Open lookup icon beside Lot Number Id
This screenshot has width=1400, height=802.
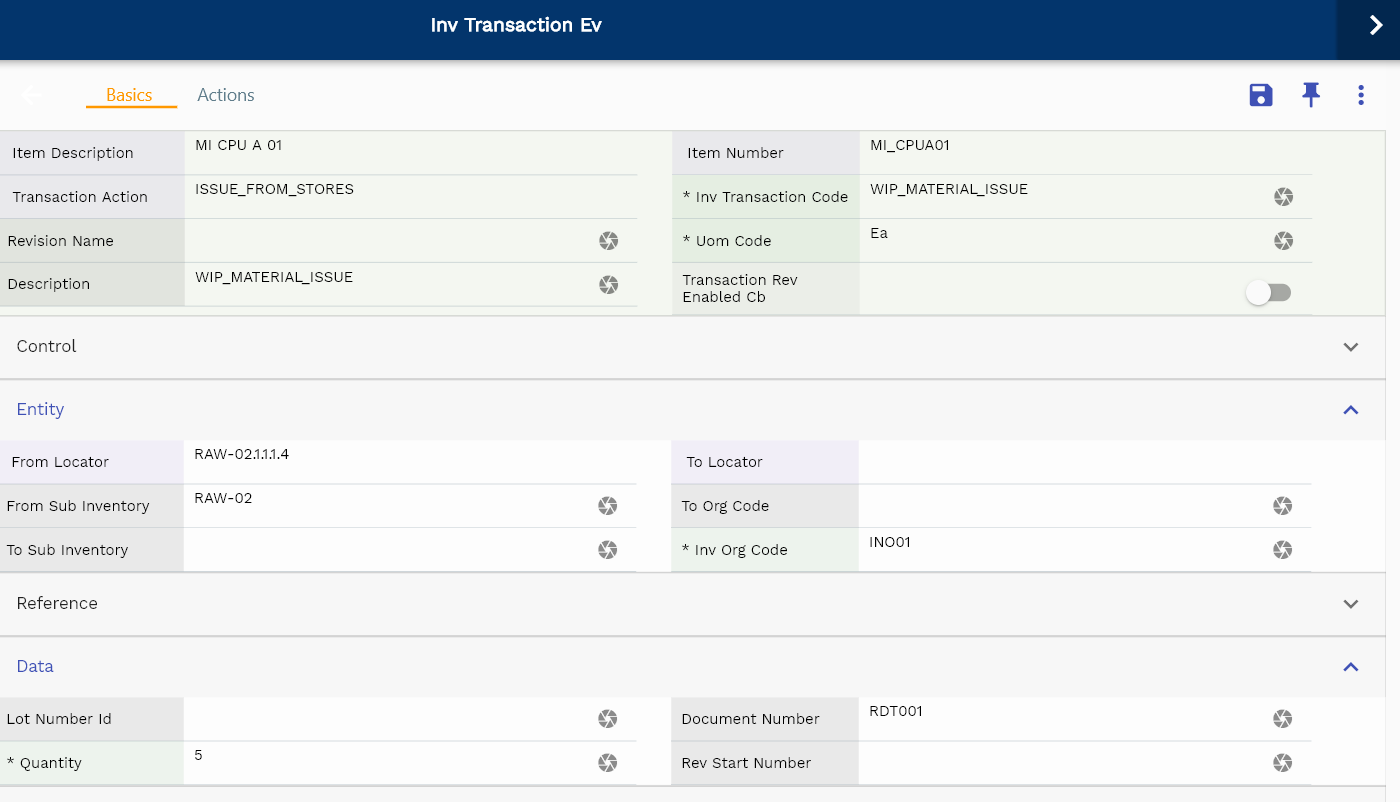point(607,719)
